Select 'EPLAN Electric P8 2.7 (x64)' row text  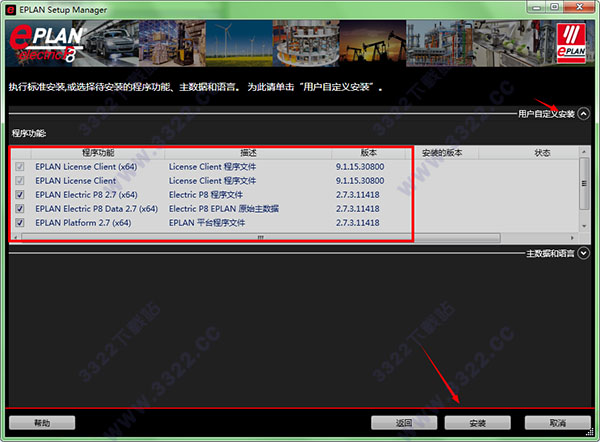click(86, 195)
